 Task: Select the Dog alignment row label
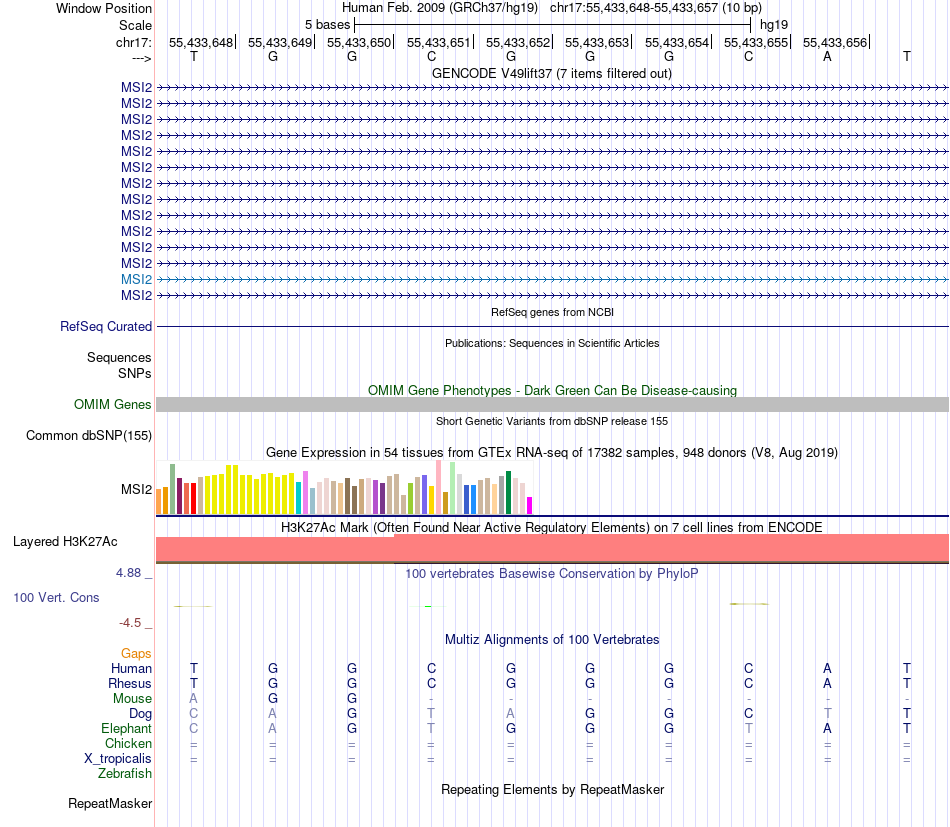point(140,714)
